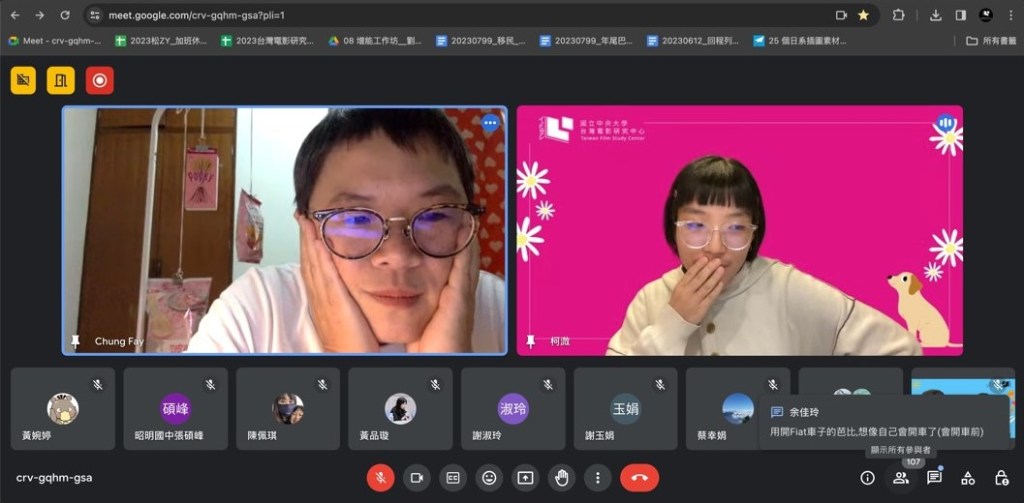Turn on closed captions

pyautogui.click(x=452, y=478)
